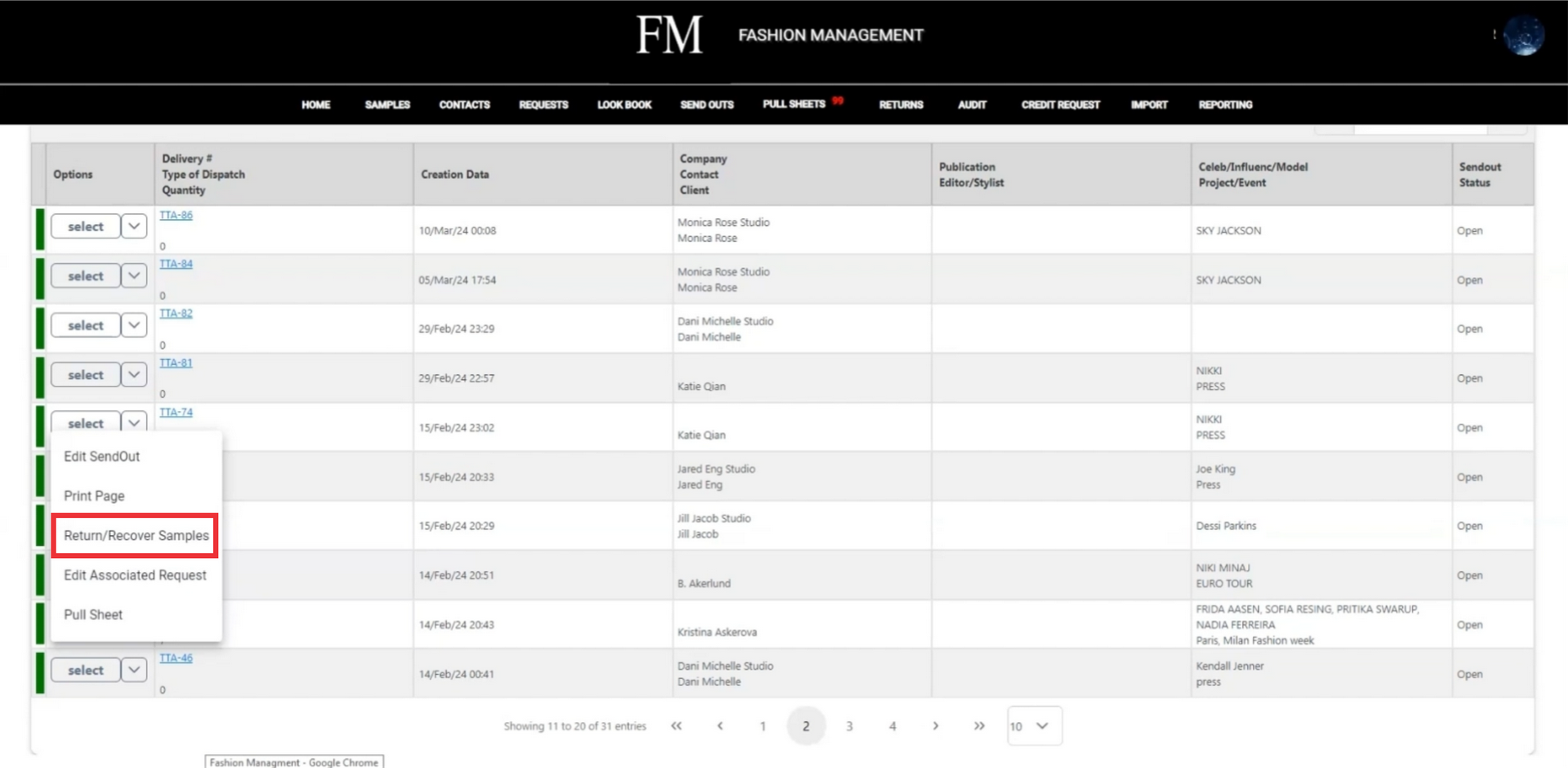
Task: Jump to last page with double-right arrows
Action: [x=979, y=726]
